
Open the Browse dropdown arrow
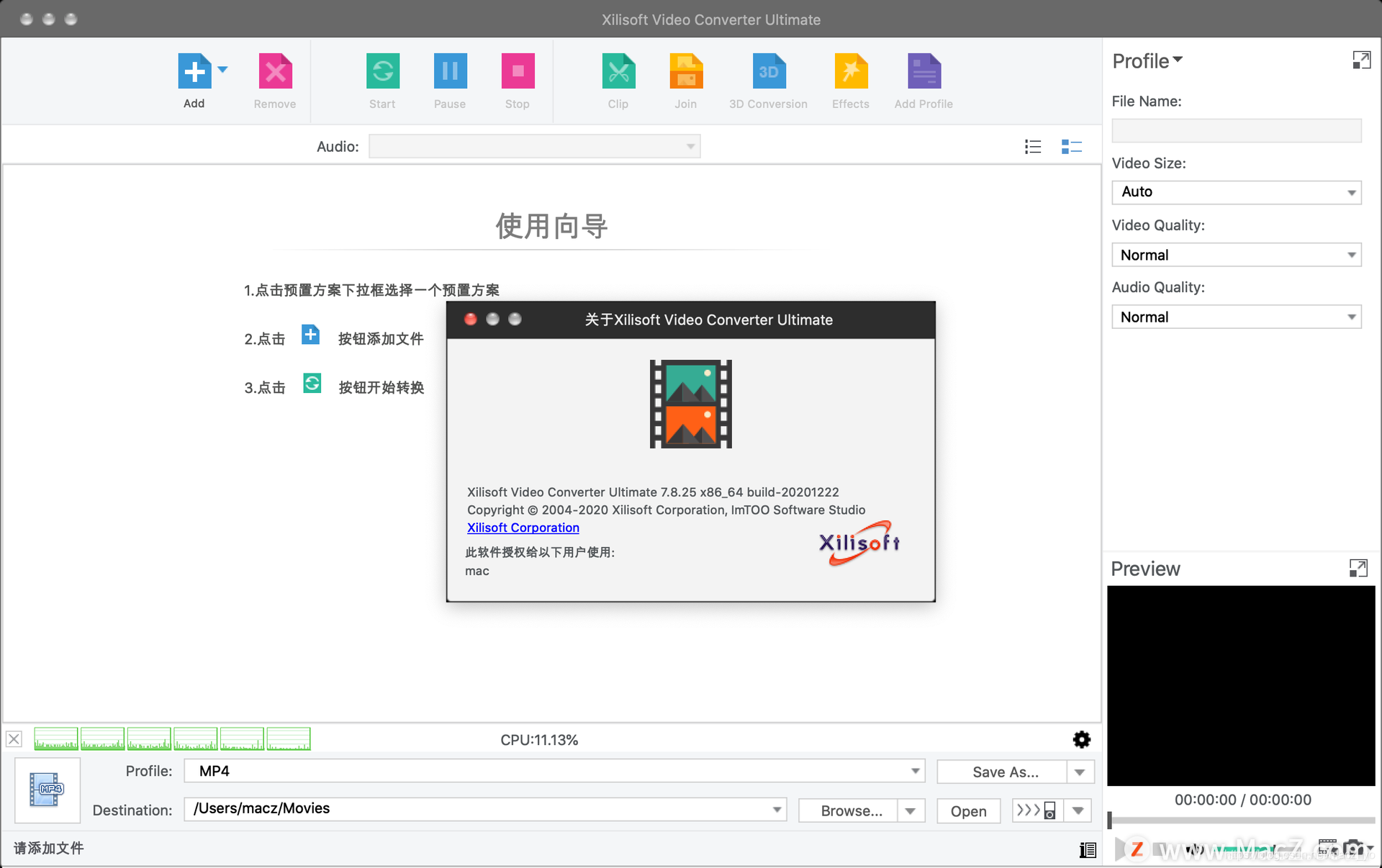click(911, 810)
